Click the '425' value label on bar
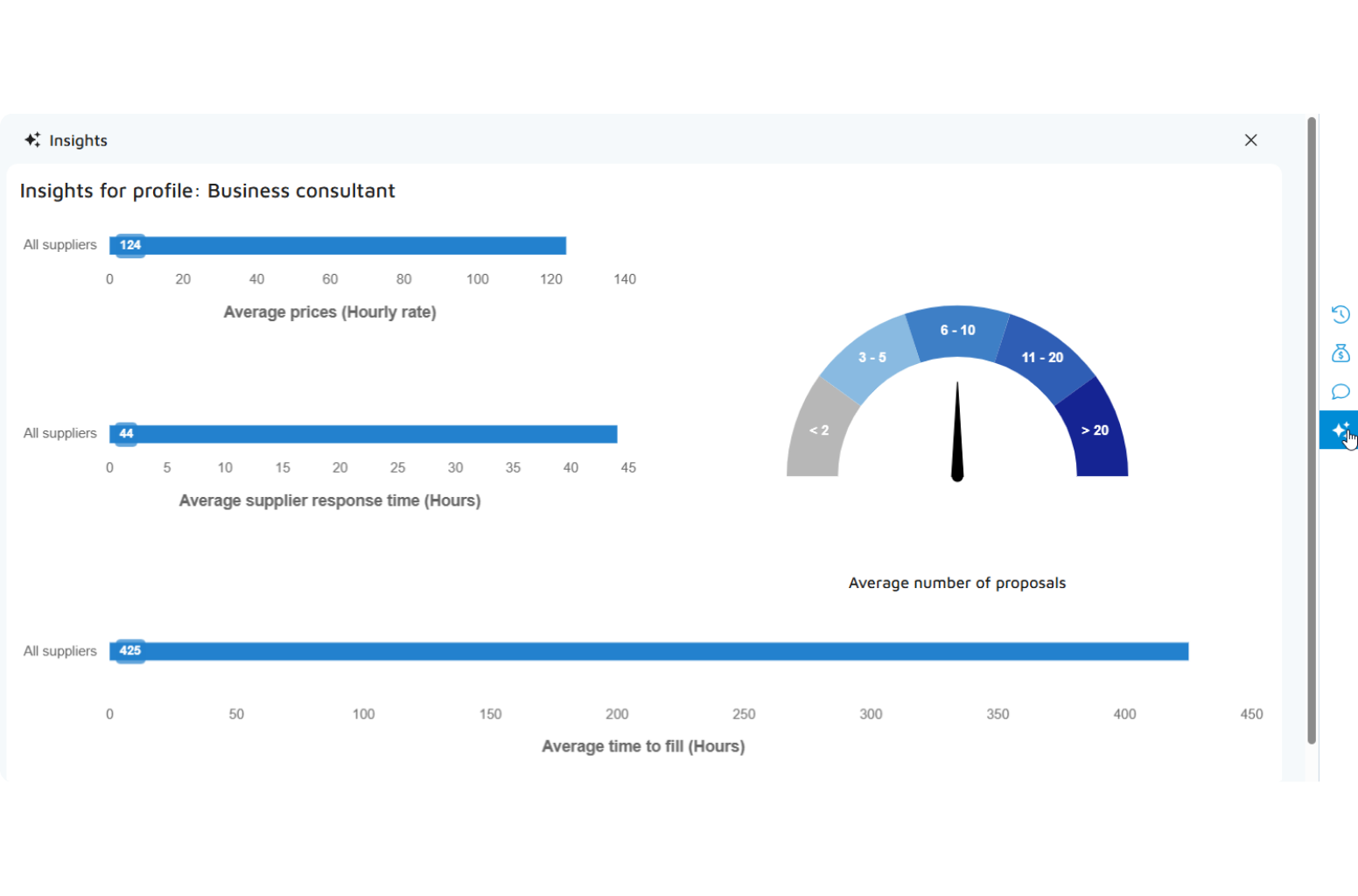Image resolution: width=1358 pixels, height=896 pixels. coord(130,650)
